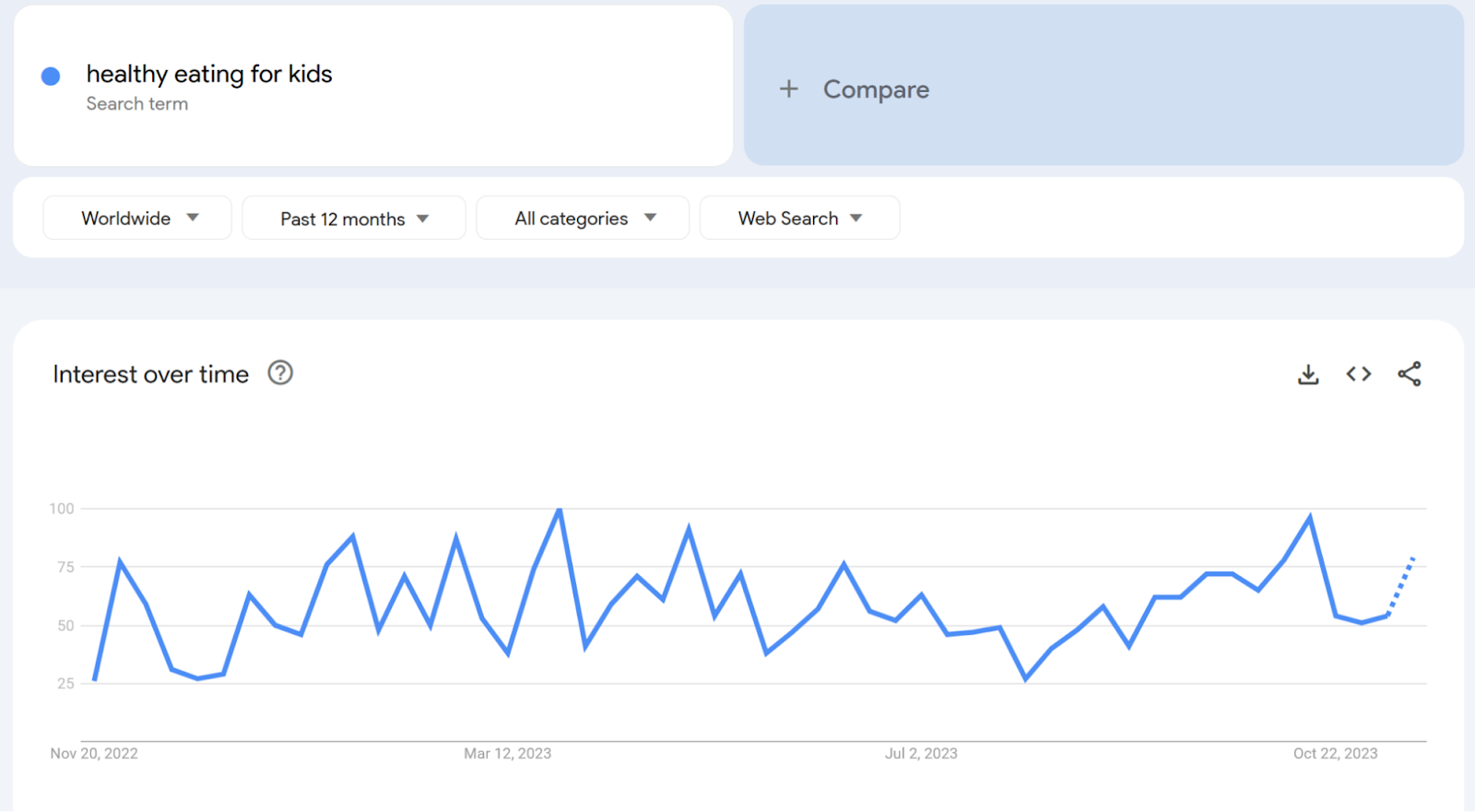Select the blue marker next to the search term
The image size is (1475, 812).
tap(51, 75)
